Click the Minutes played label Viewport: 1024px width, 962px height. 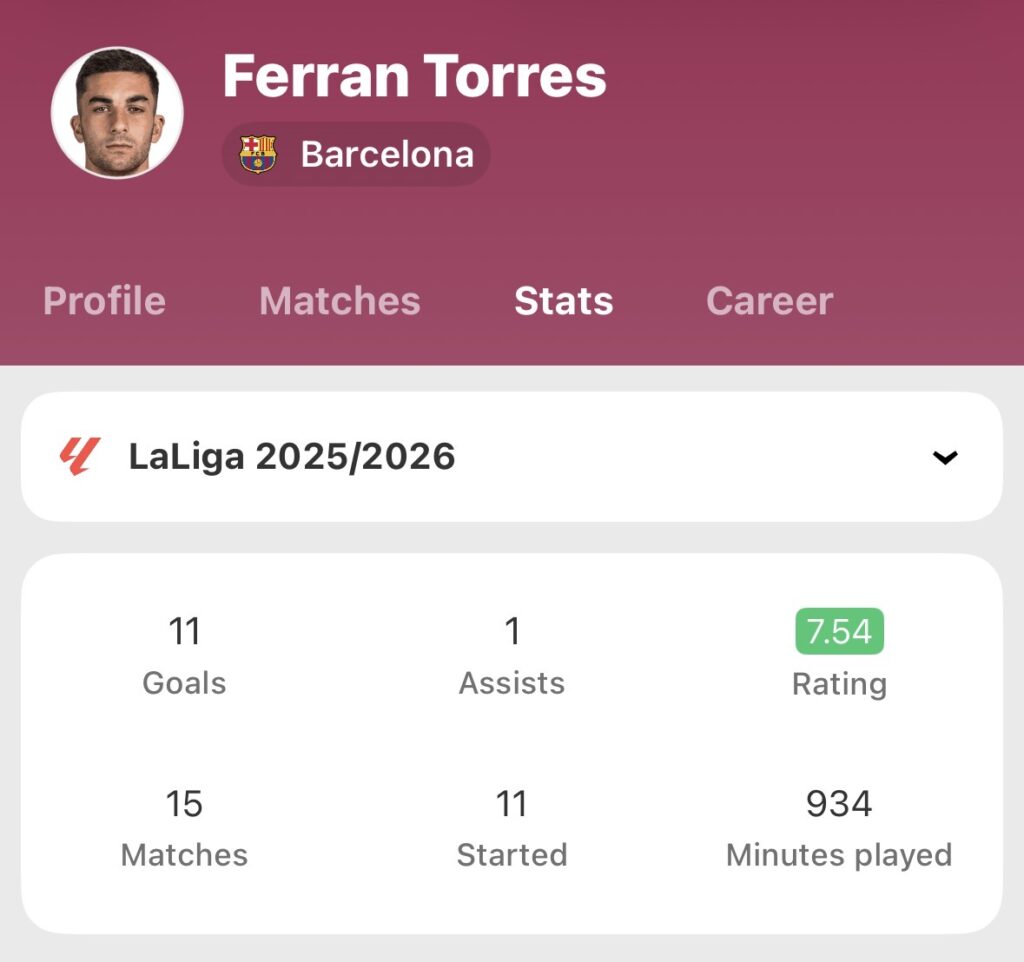coord(839,856)
